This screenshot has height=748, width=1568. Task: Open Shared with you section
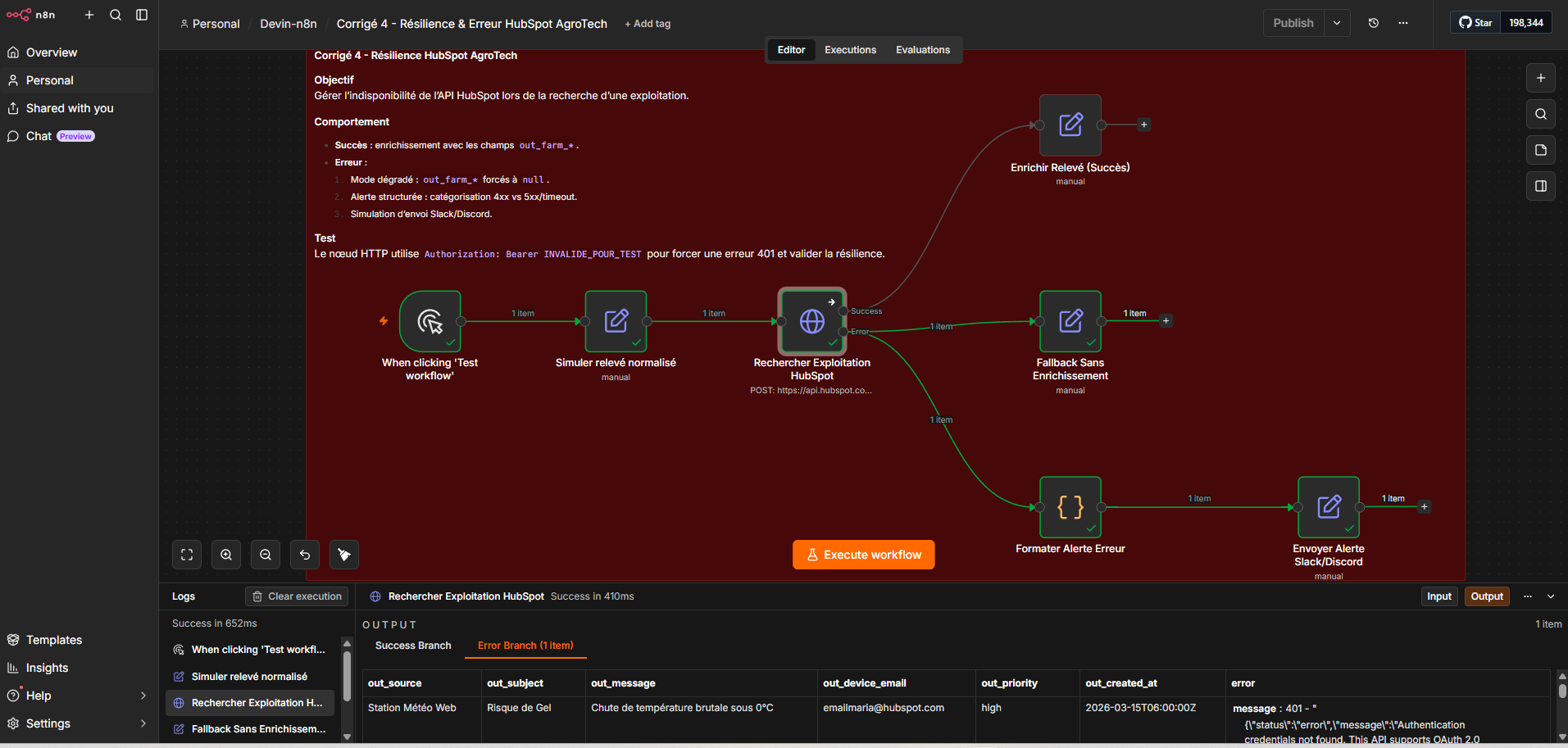pyautogui.click(x=79, y=108)
